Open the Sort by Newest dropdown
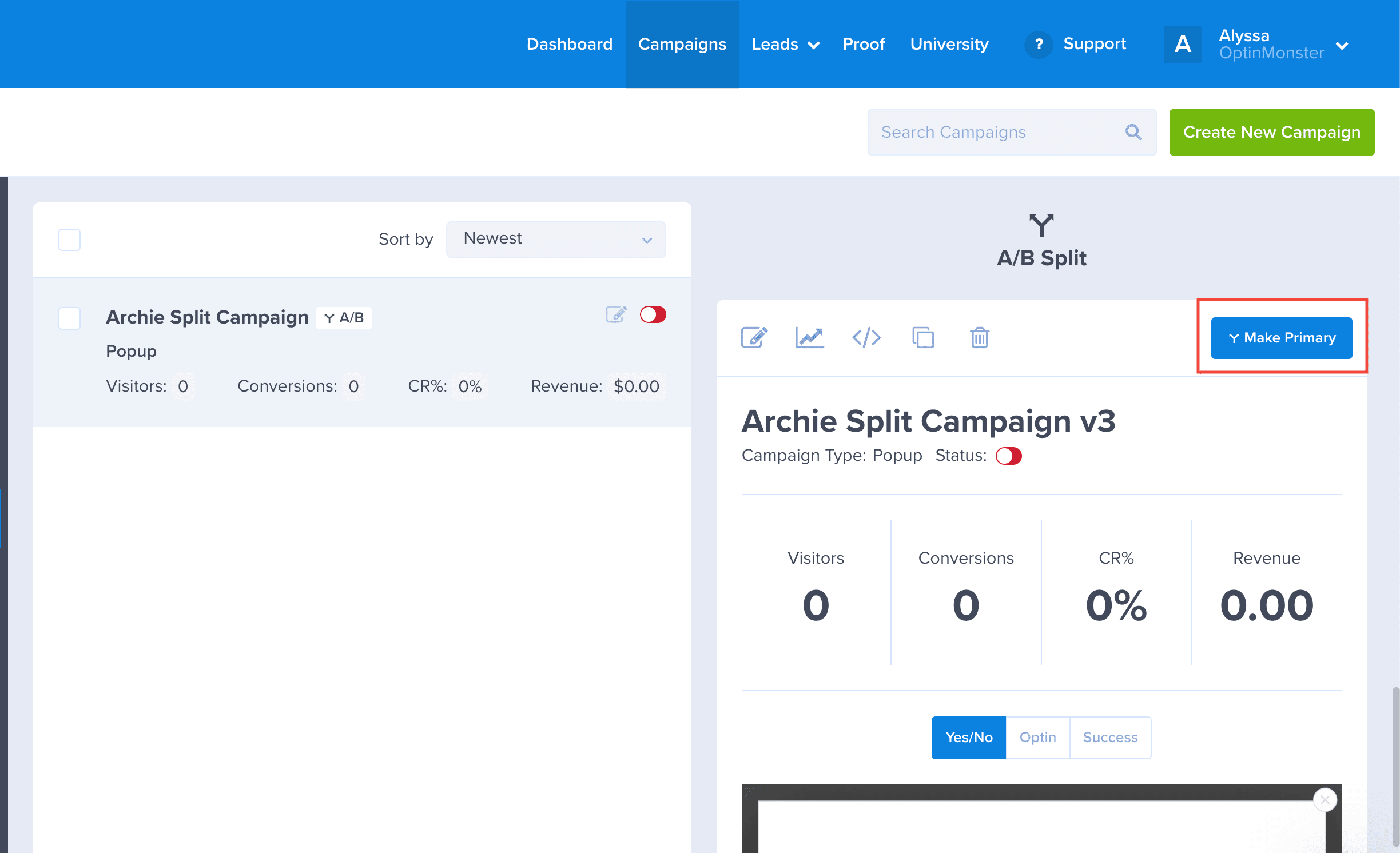 coord(555,239)
